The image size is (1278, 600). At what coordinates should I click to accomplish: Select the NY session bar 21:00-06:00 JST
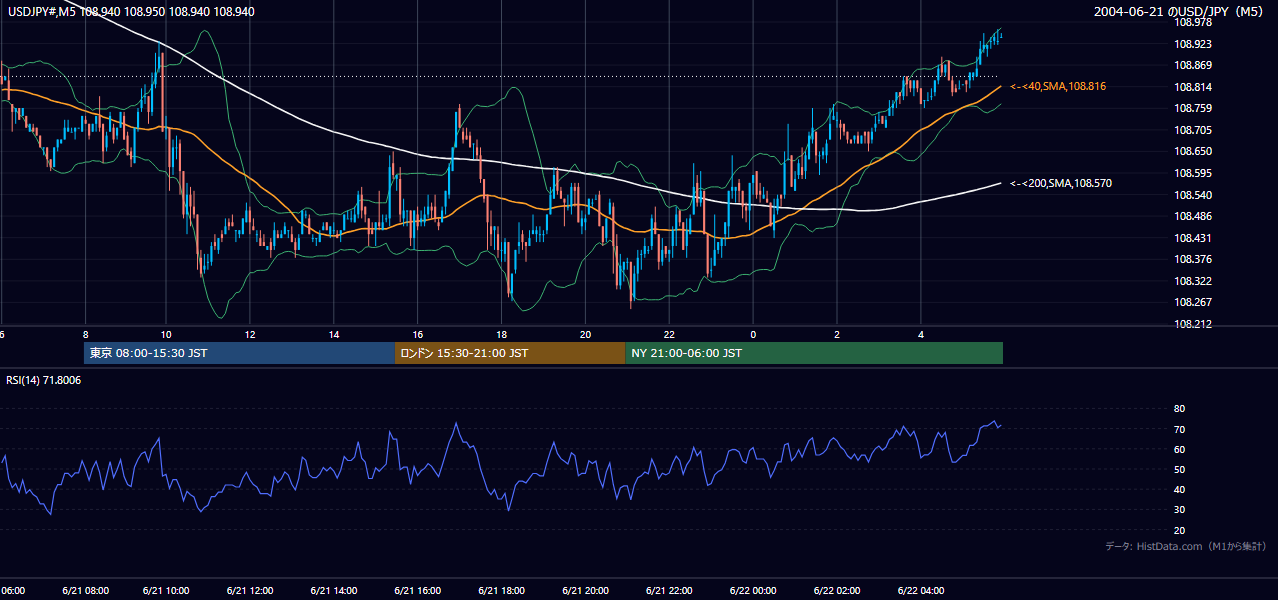pyautogui.click(x=814, y=353)
